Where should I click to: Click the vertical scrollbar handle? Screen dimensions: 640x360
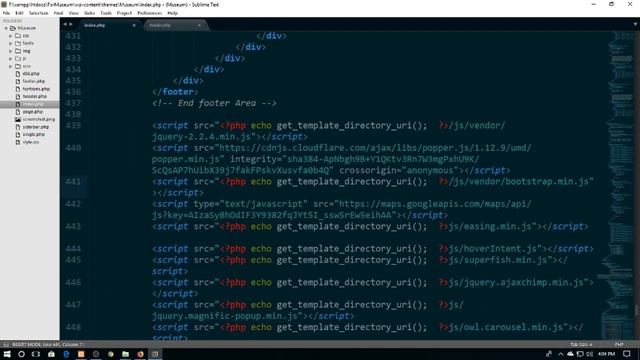click(636, 311)
